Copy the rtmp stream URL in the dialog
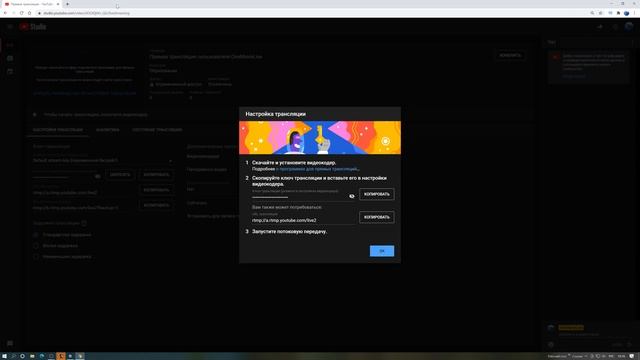Viewport: 640px width, 360px height. click(376, 217)
